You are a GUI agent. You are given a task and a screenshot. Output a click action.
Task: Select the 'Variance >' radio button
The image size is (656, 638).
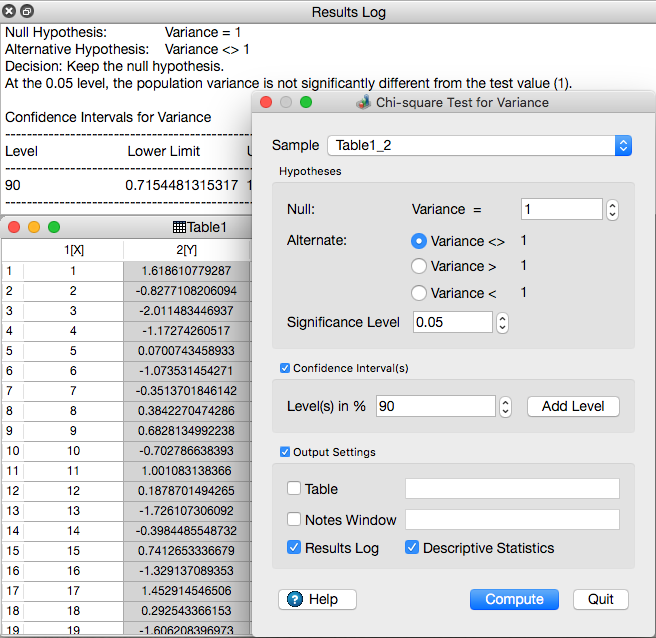point(419,266)
